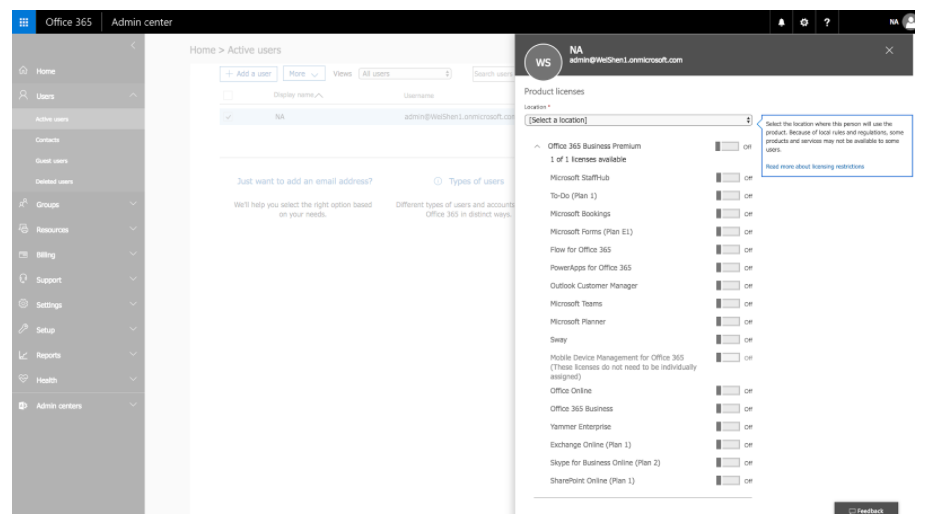Go to Home in the sidebar
The height and width of the screenshot is (529, 929).
46,71
